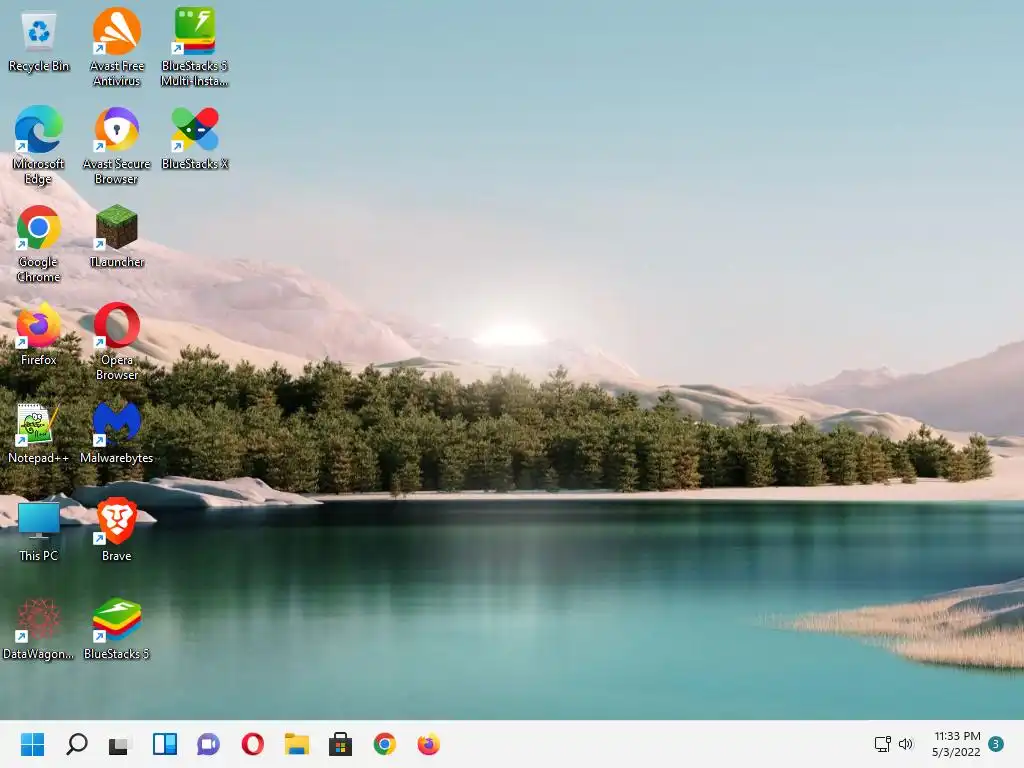Image resolution: width=1024 pixels, height=768 pixels.
Task: Select the TLauncher desktop shortcut
Action: tap(116, 236)
